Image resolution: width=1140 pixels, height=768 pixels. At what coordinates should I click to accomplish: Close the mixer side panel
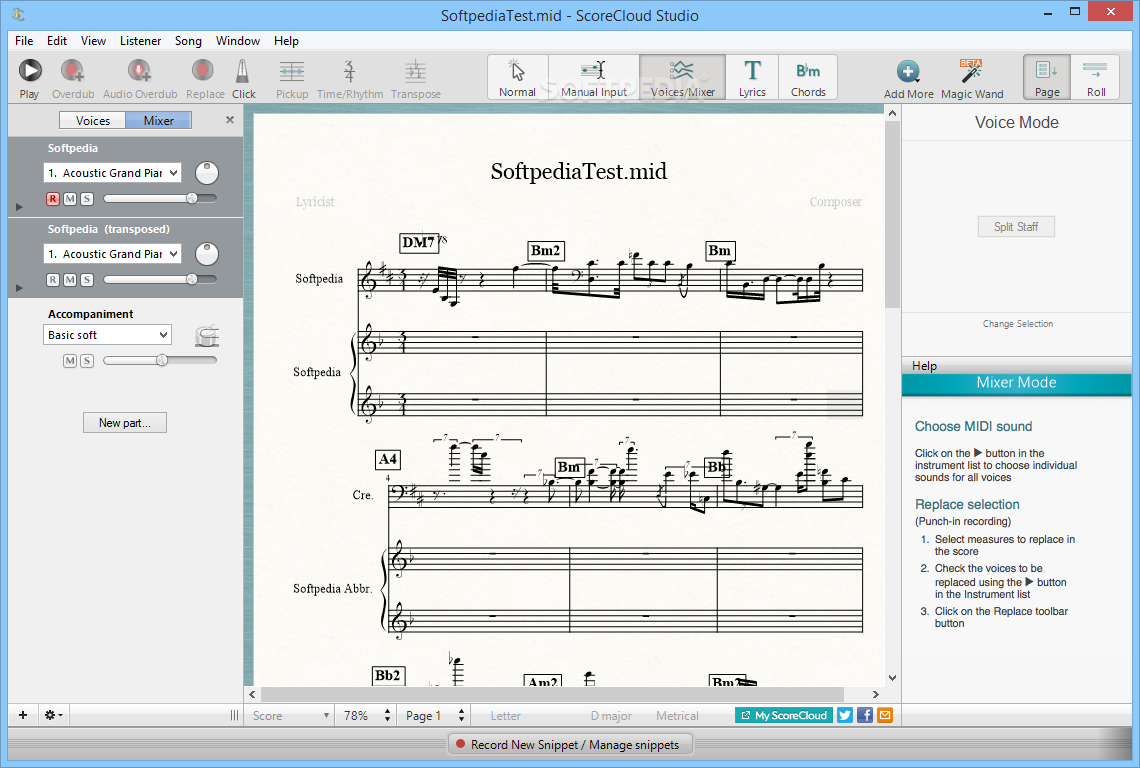coord(230,120)
